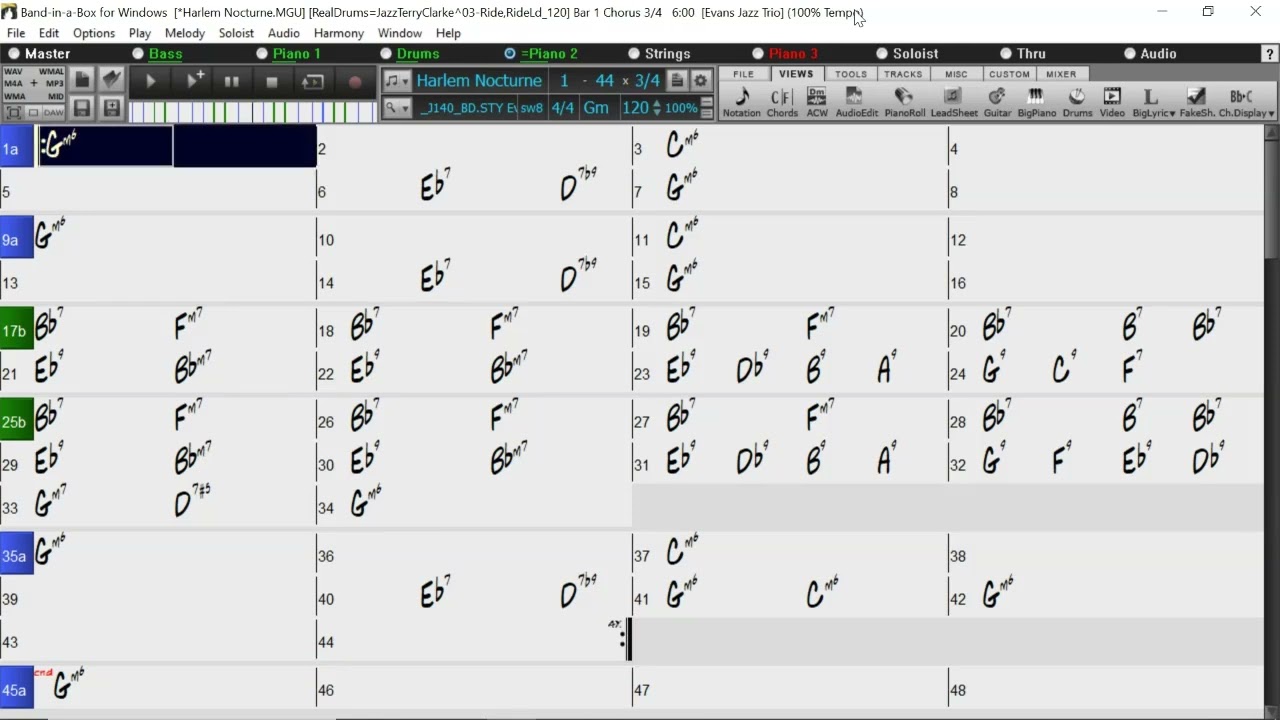Click the open song folder icon
Image resolution: width=1280 pixels, height=720 pixels.
[x=112, y=80]
